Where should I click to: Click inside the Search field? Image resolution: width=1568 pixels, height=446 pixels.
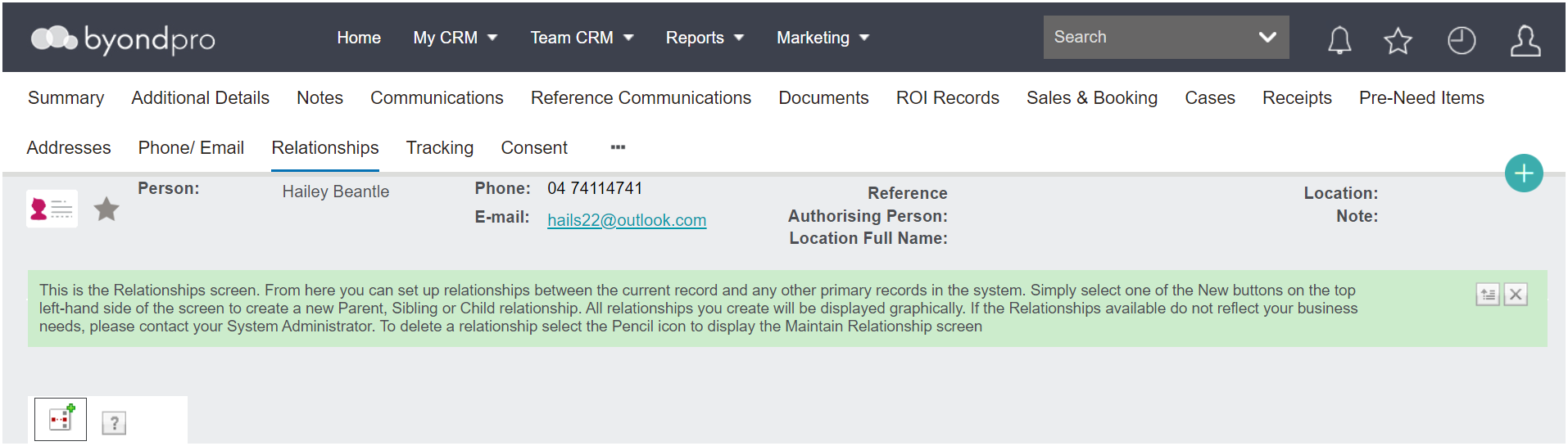[x=1147, y=37]
